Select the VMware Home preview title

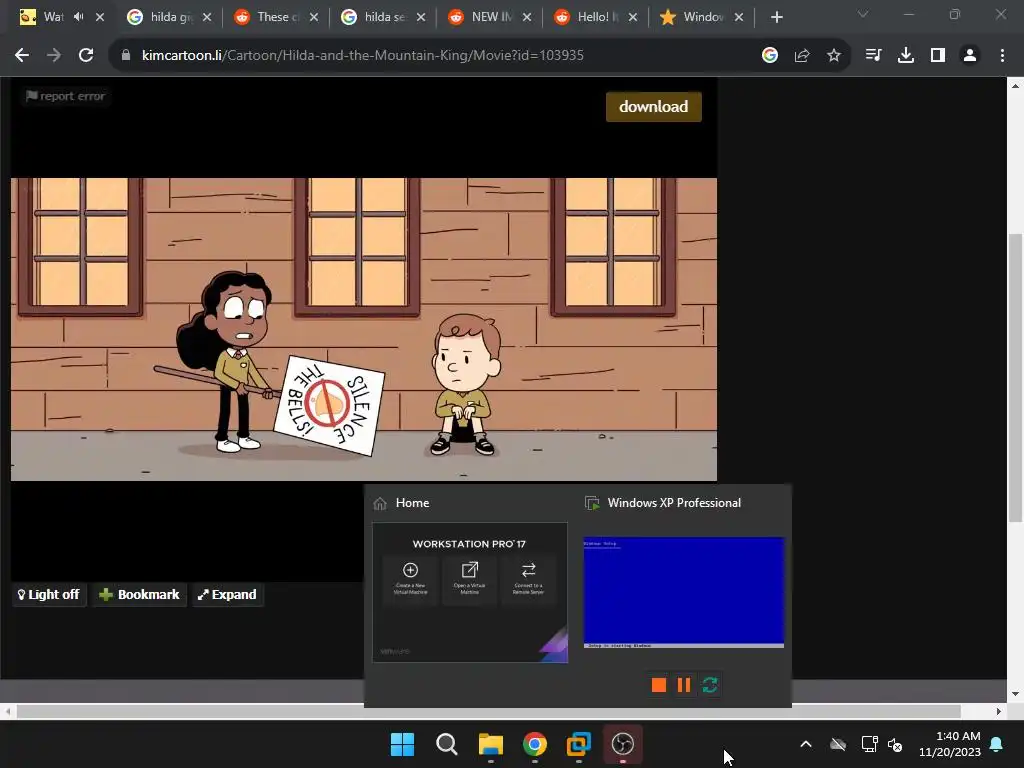tap(413, 503)
